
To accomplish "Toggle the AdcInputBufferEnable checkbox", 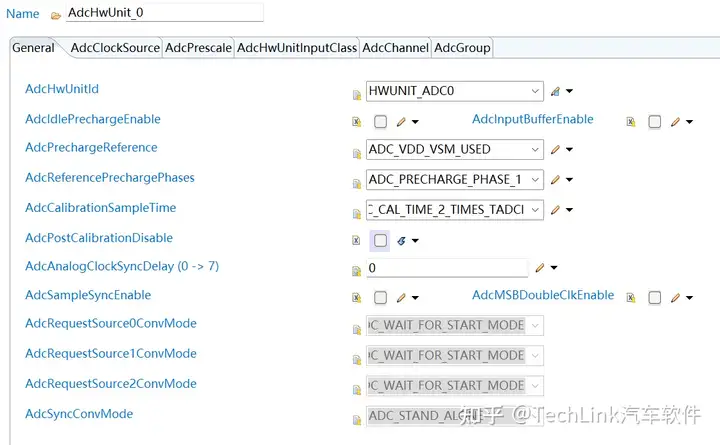I will point(654,122).
